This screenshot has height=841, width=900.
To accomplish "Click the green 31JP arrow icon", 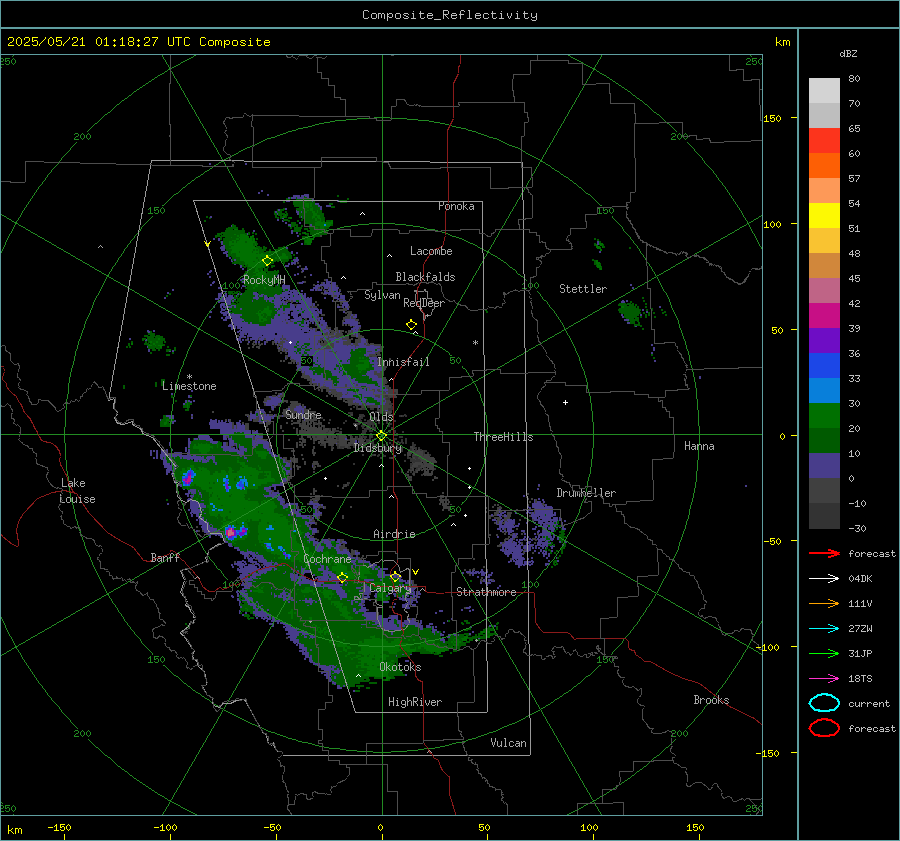I will [824, 653].
